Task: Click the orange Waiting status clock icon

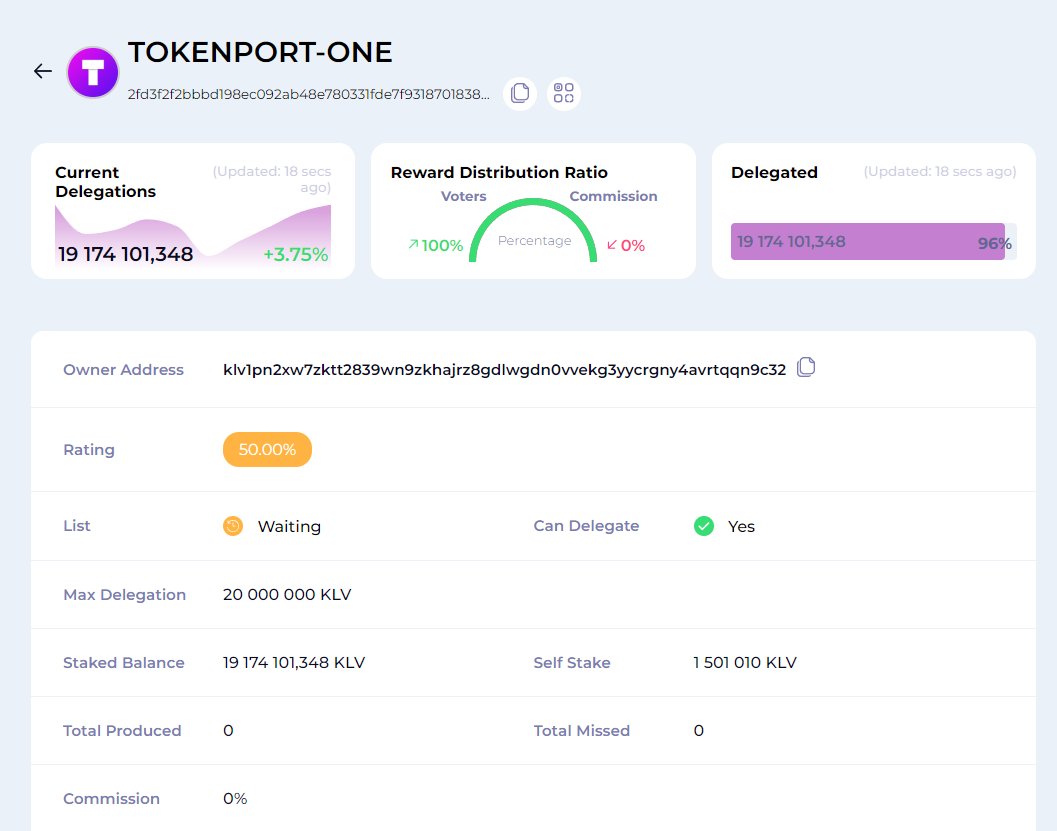Action: pos(233,526)
